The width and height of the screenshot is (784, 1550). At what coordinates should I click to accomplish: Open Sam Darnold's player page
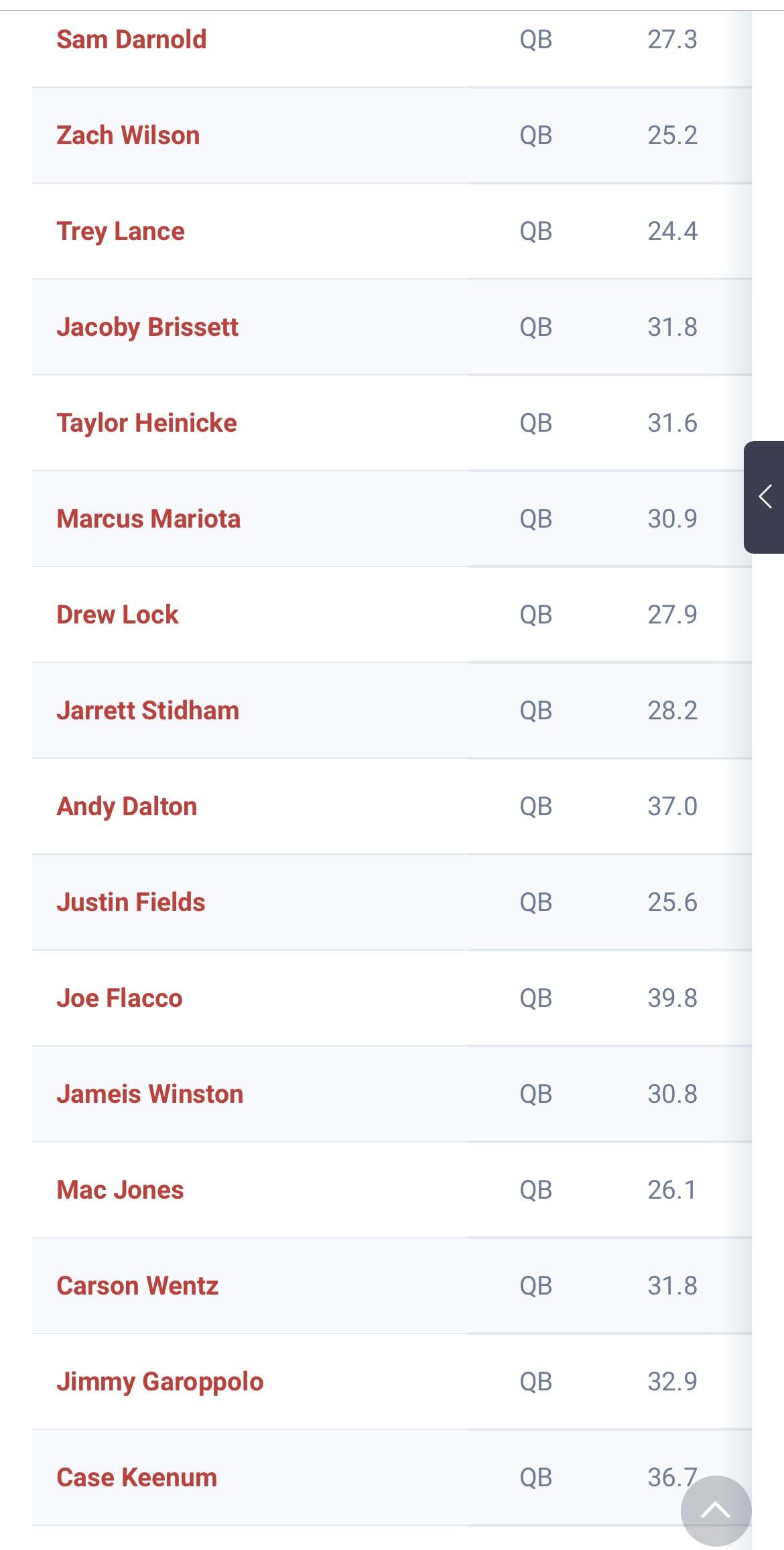131,40
